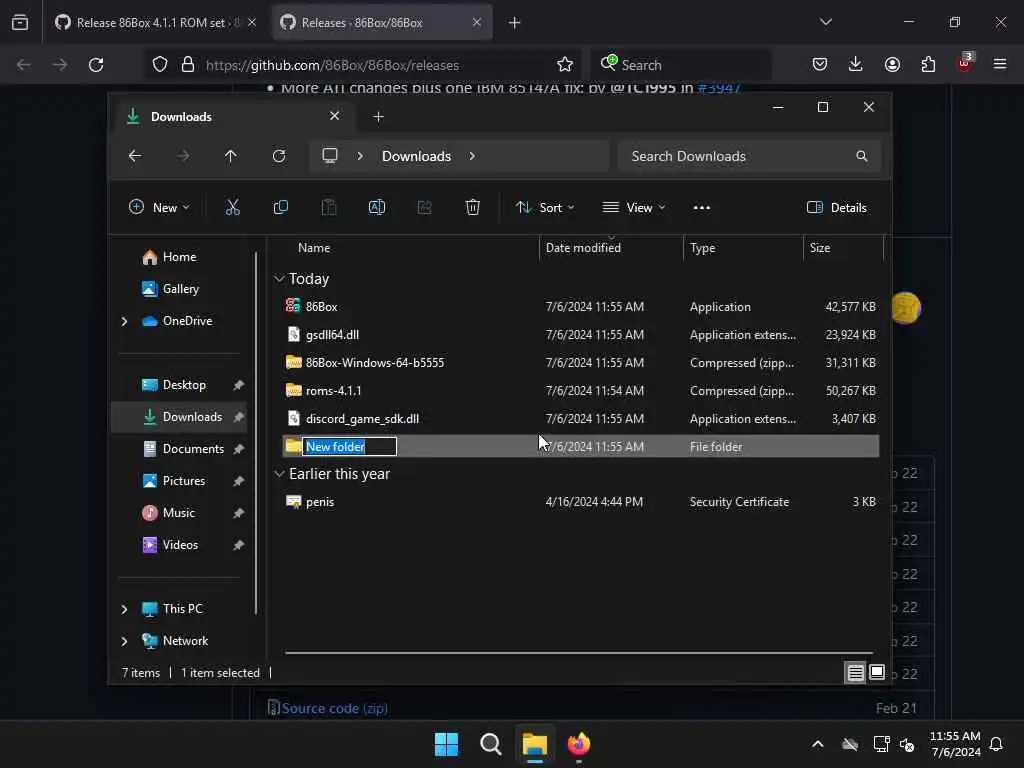Collapse the Earlier this year group
The height and width of the screenshot is (768, 1024).
pyautogui.click(x=280, y=473)
